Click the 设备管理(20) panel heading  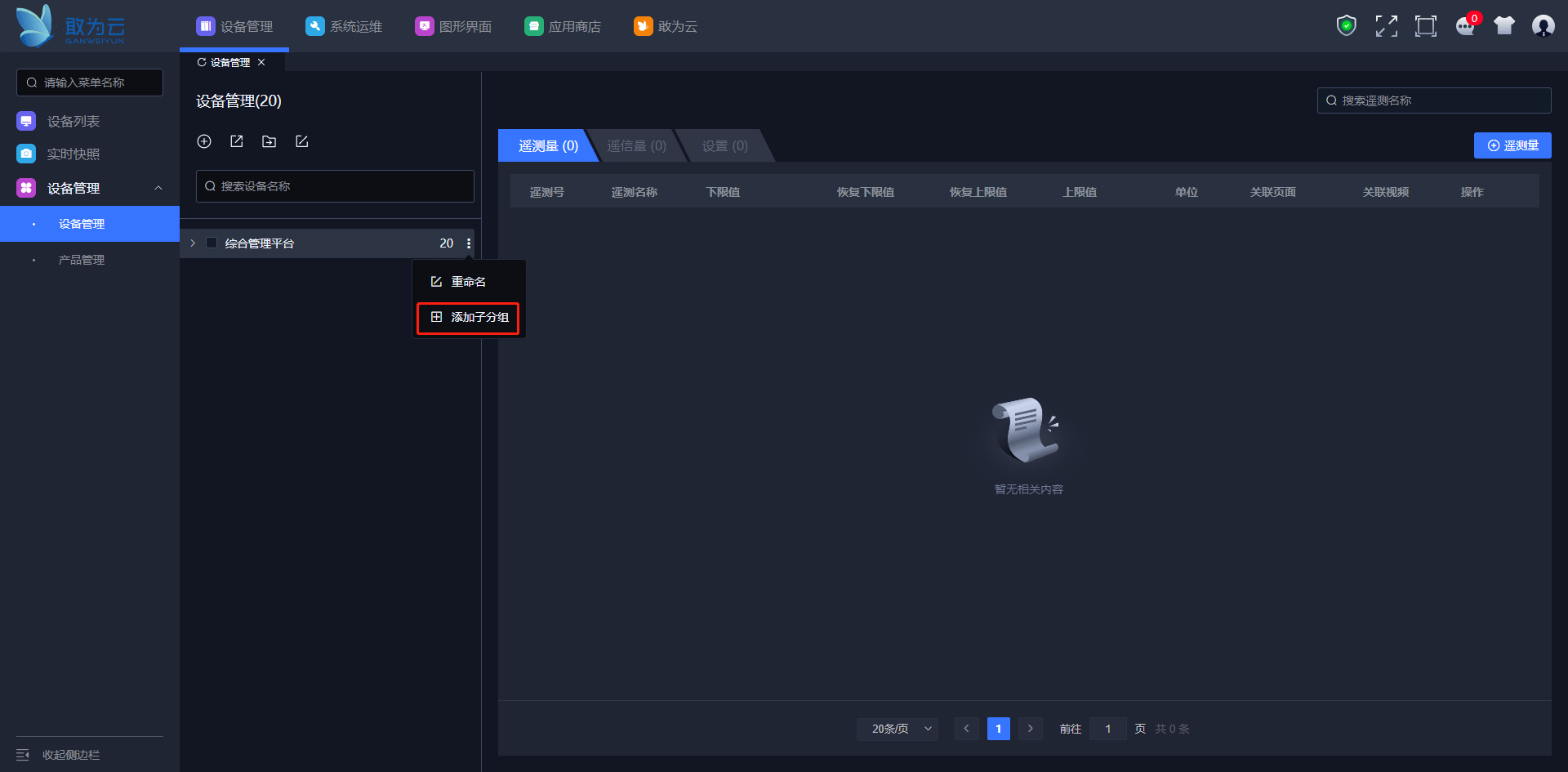pos(238,101)
